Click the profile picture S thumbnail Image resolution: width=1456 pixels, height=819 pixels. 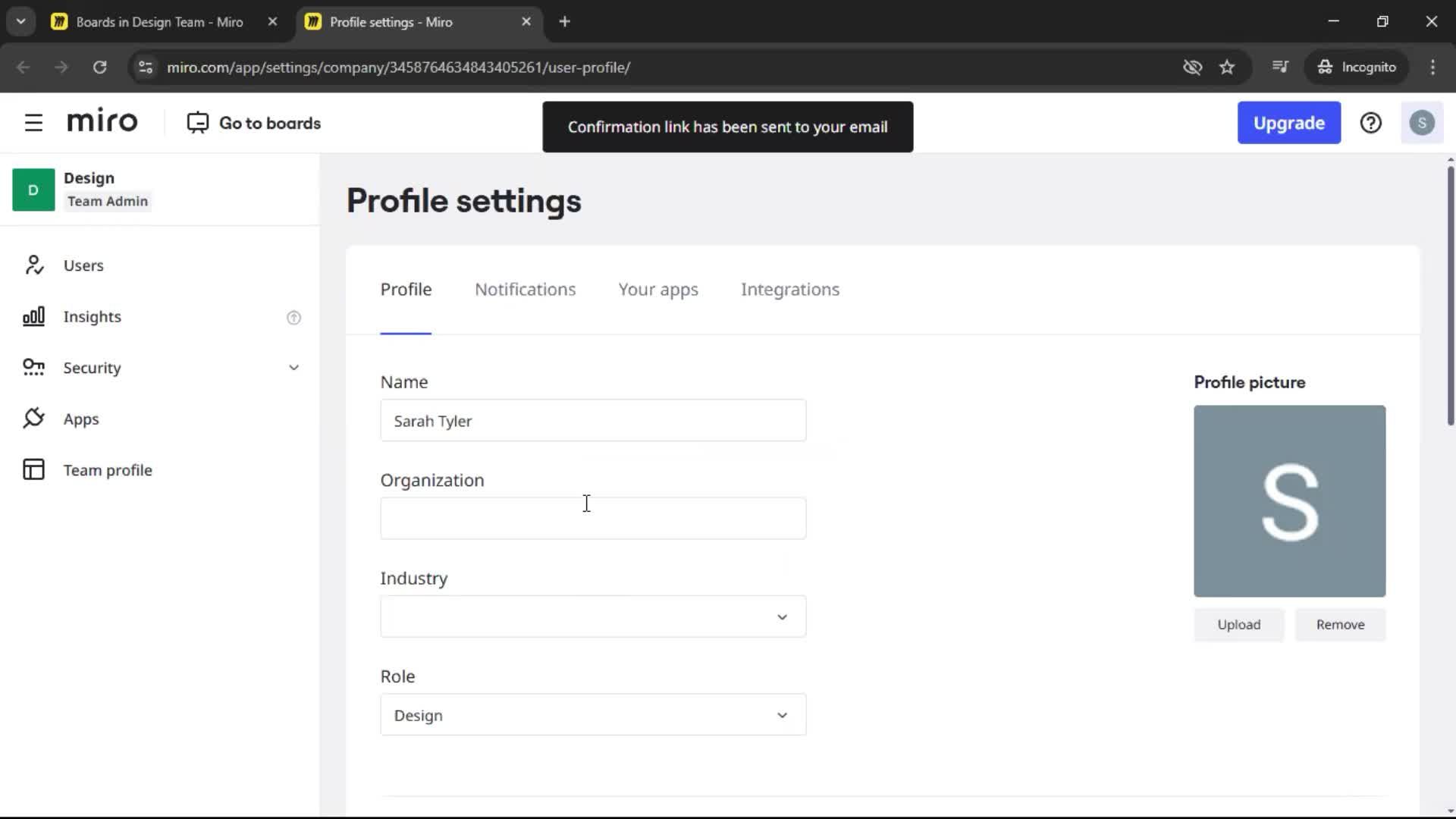(x=1289, y=501)
